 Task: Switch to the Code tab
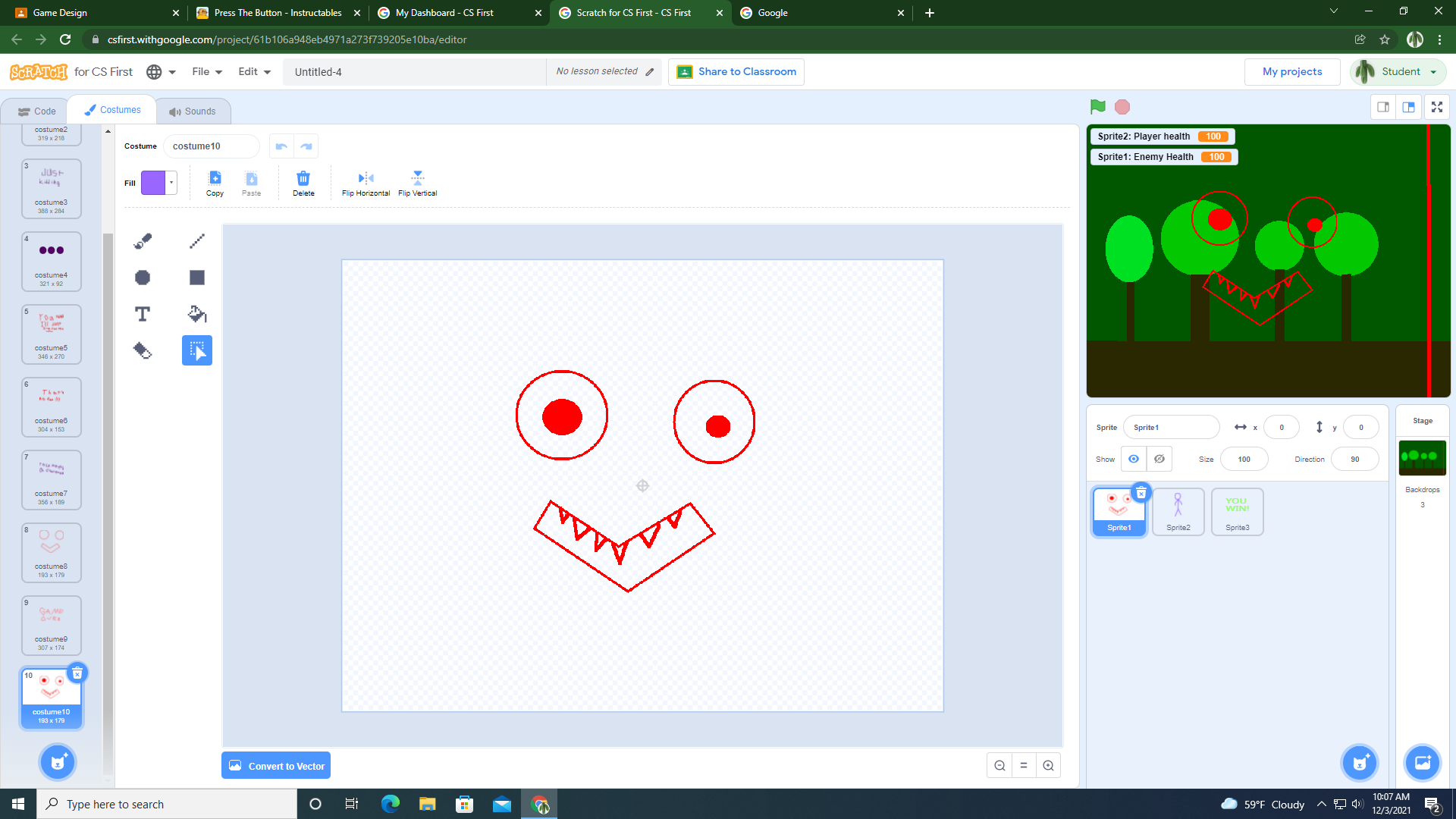(36, 111)
